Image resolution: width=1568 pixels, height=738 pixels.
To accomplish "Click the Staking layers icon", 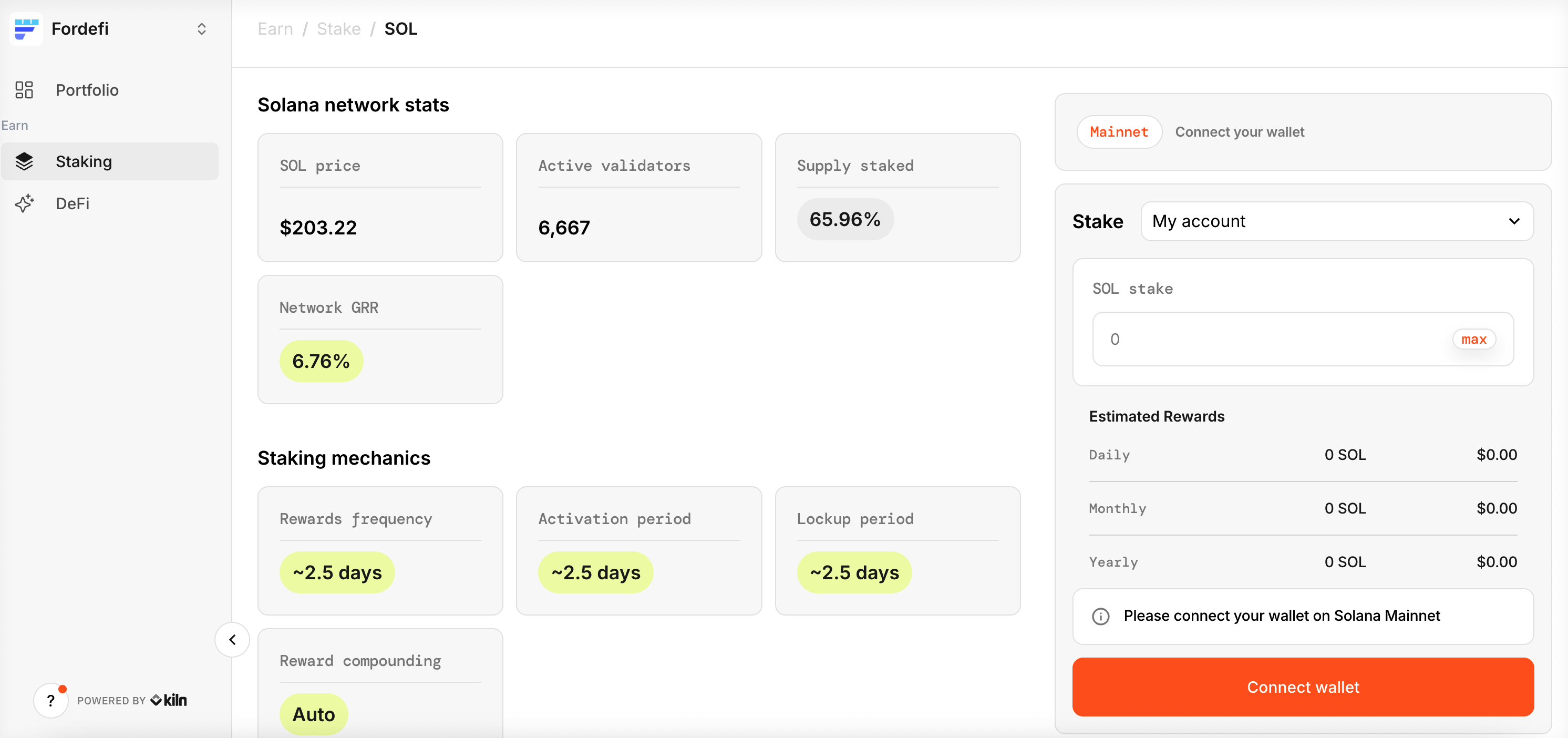I will click(x=24, y=161).
